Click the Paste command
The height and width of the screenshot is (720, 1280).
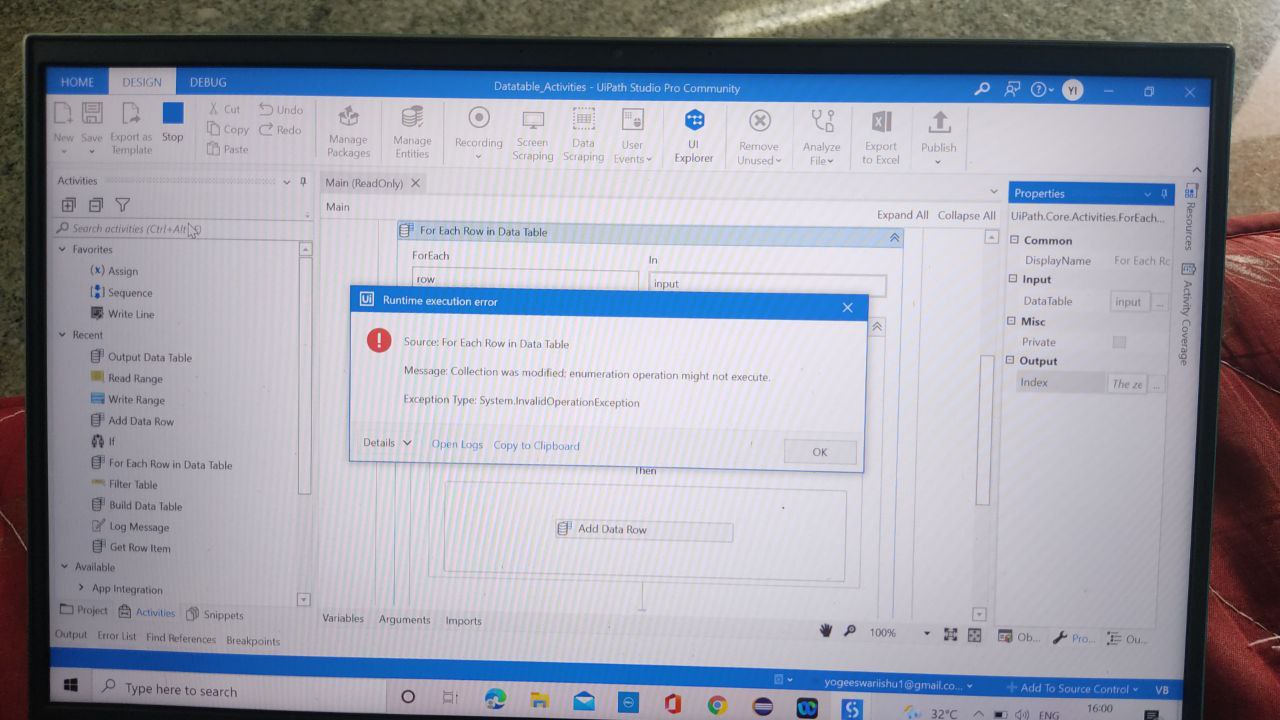[x=228, y=149]
